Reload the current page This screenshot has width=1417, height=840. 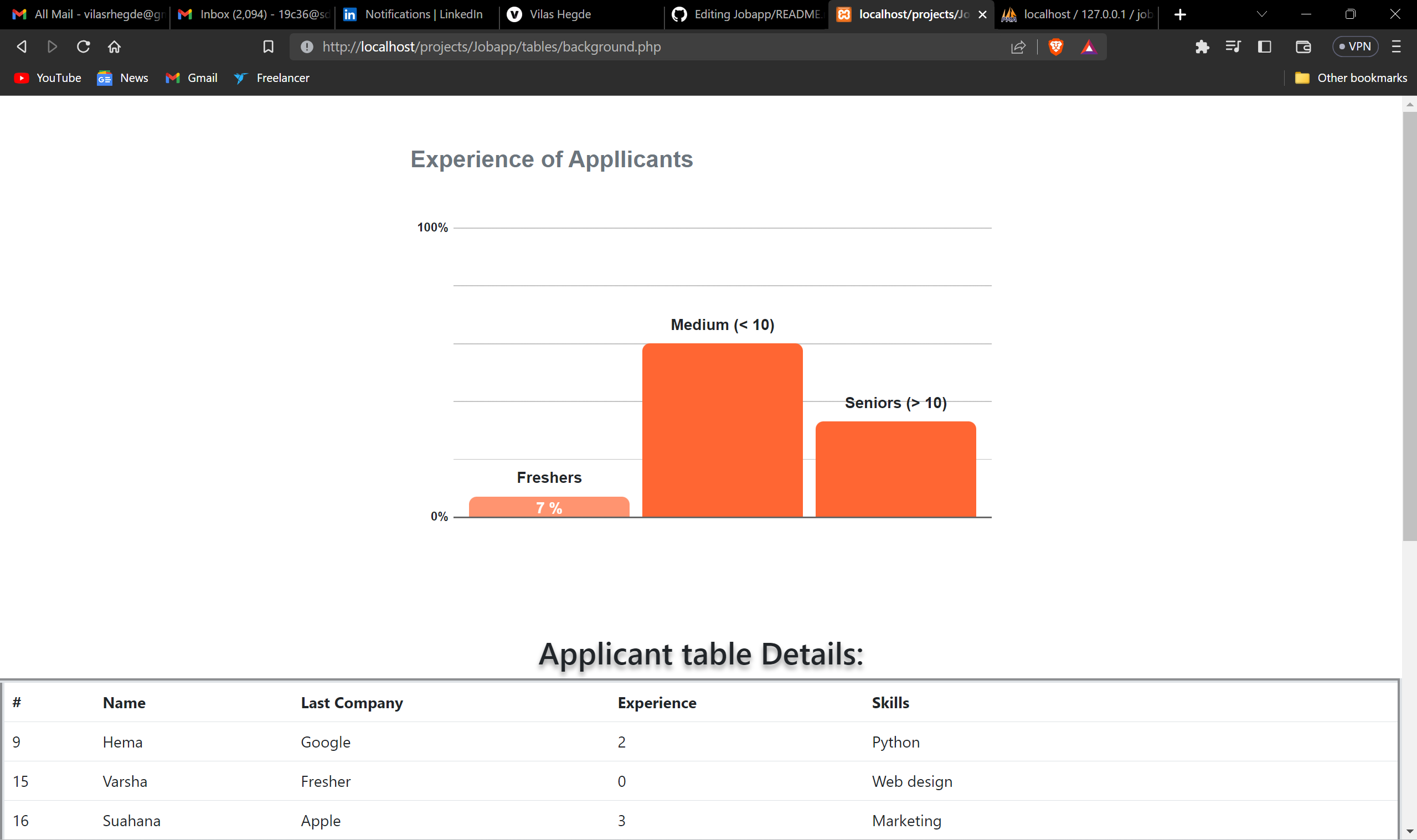(83, 47)
